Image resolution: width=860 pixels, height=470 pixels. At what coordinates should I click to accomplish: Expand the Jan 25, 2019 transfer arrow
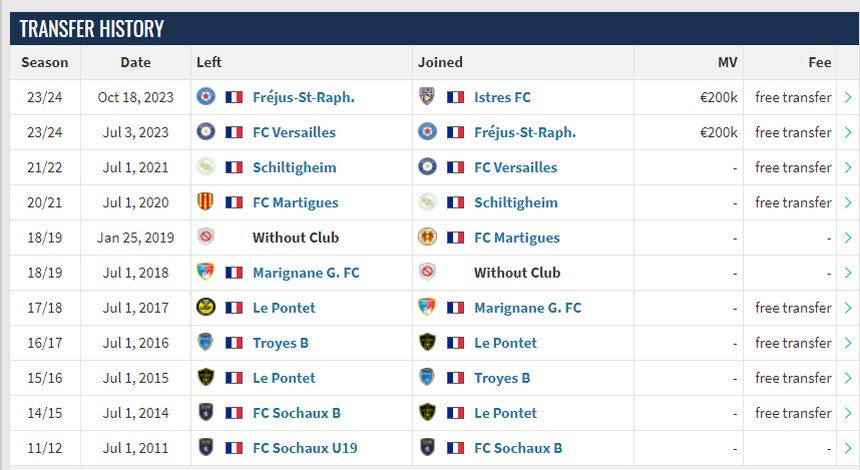point(848,237)
